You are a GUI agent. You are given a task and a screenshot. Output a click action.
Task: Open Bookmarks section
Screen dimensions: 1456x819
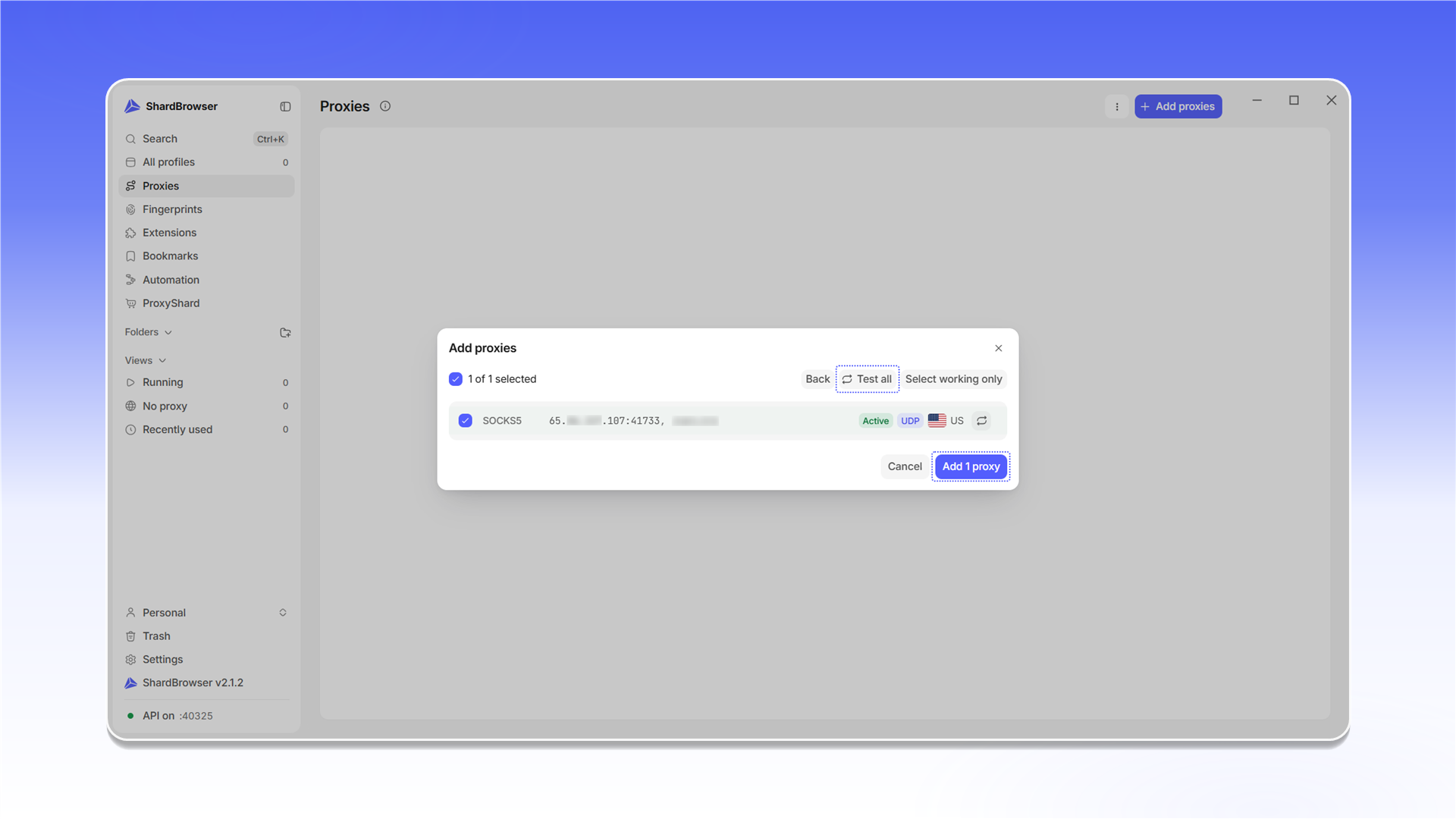click(x=206, y=256)
